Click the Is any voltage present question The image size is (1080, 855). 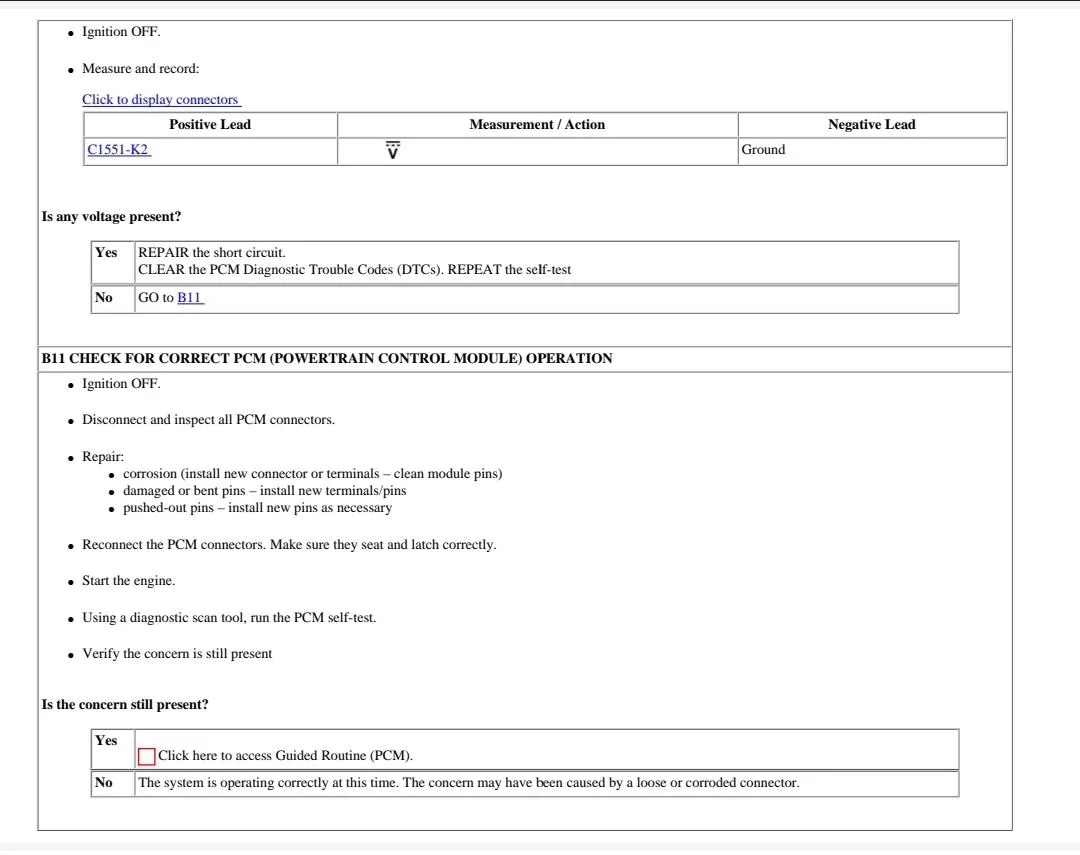pyautogui.click(x=111, y=216)
